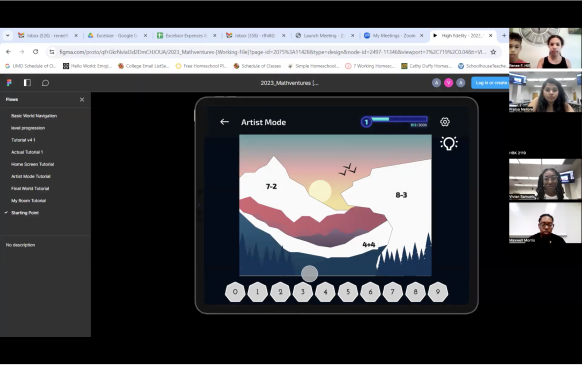Click the first A collaborator avatar
Screen dimensions: 582x365
click(436, 83)
